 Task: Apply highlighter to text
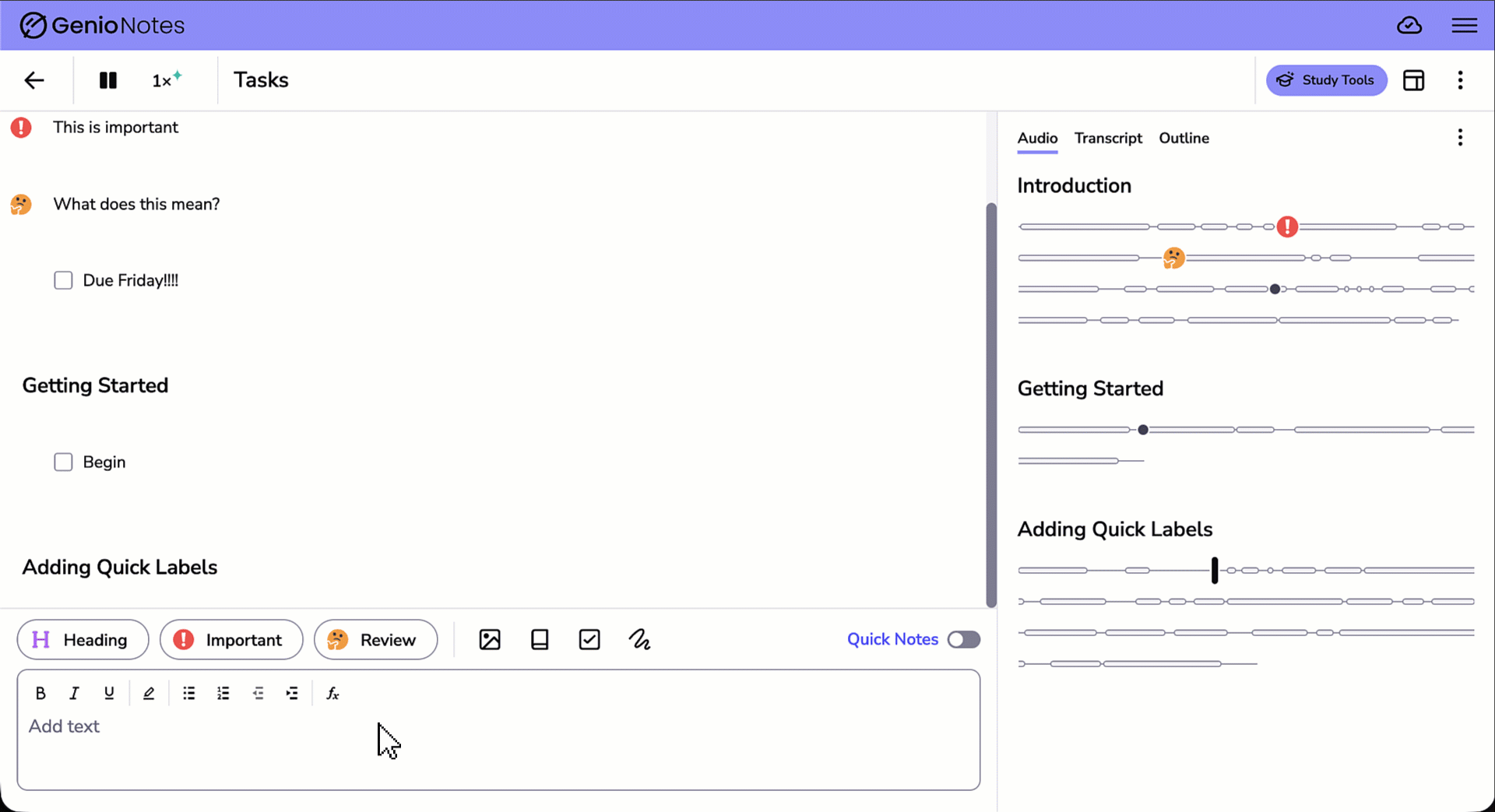pyautogui.click(x=149, y=694)
